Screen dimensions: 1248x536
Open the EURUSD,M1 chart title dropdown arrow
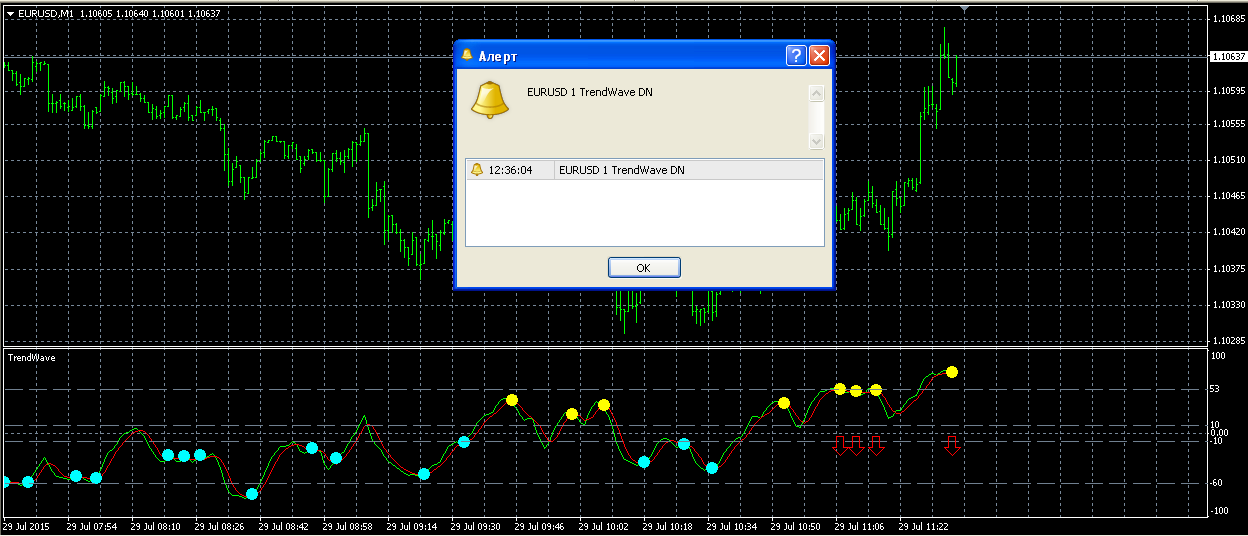click(x=10, y=14)
